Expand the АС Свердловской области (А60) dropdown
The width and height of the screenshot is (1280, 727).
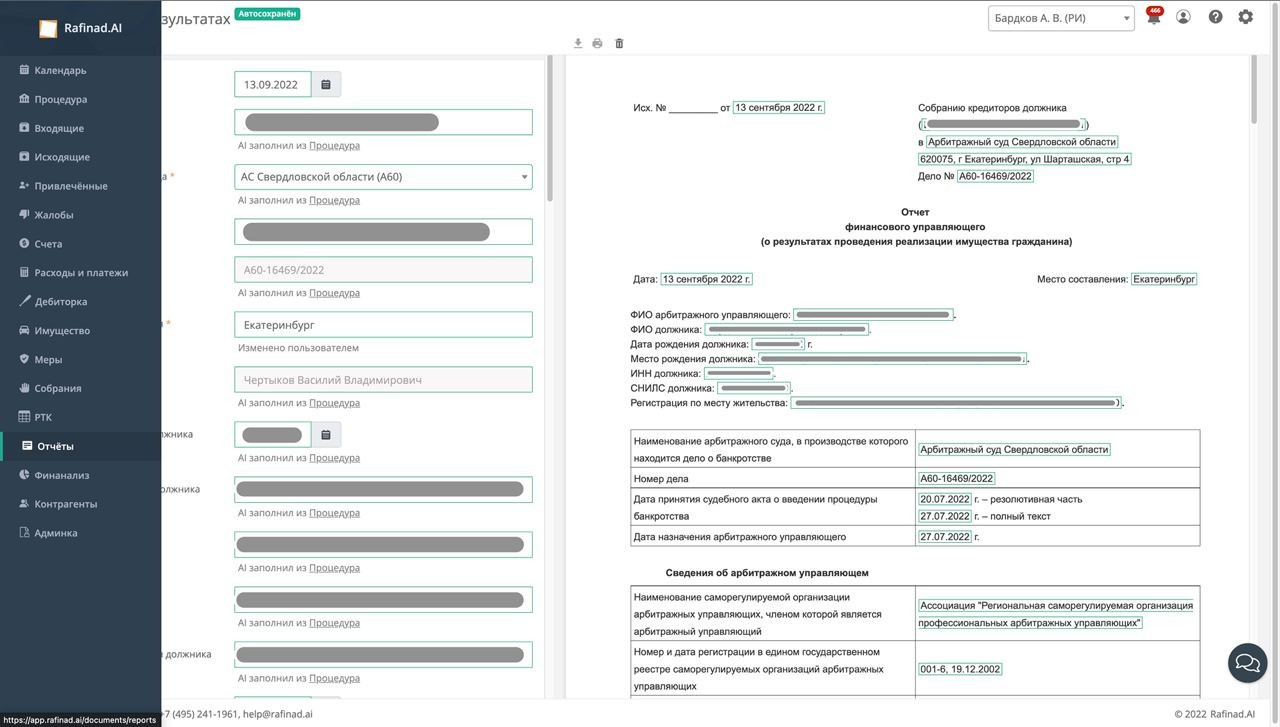pyautogui.click(x=383, y=177)
